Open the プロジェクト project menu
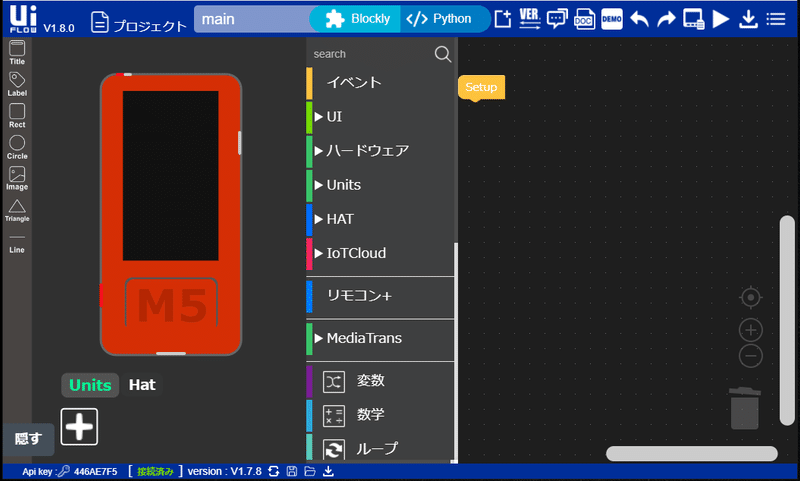This screenshot has height=481, width=800. pyautogui.click(x=139, y=22)
